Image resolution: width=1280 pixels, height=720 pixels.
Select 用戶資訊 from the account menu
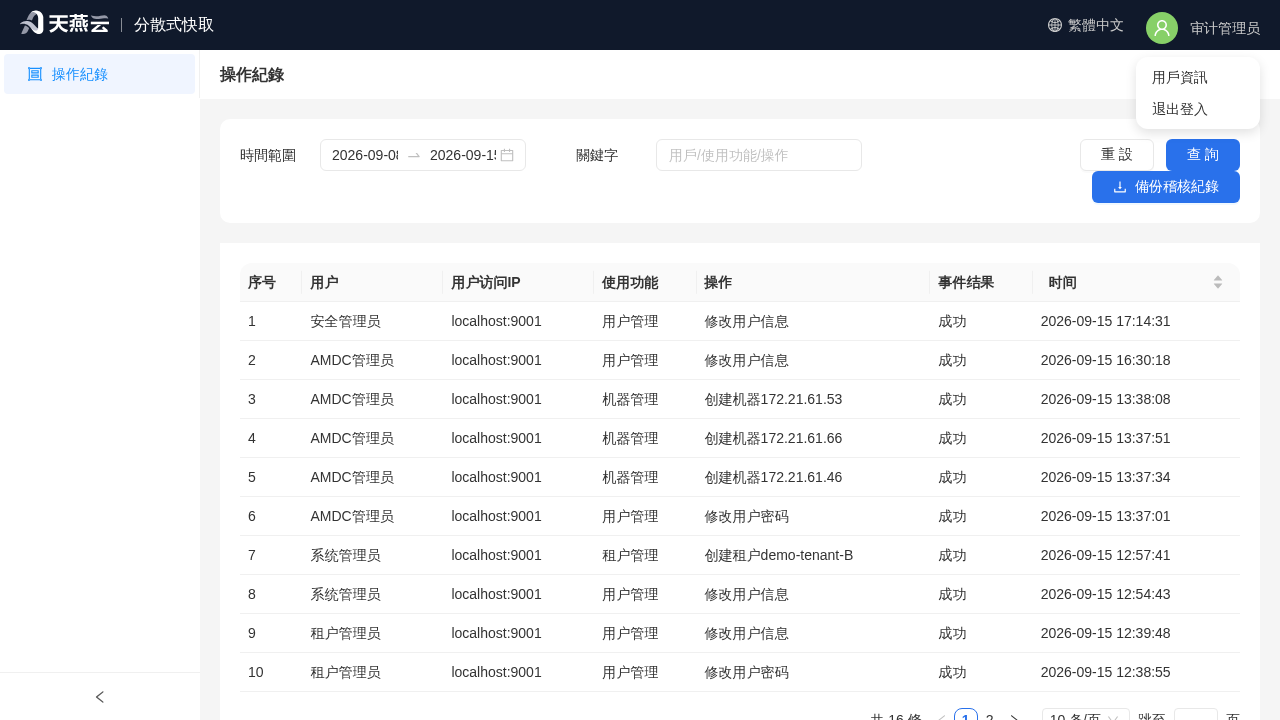point(1180,77)
